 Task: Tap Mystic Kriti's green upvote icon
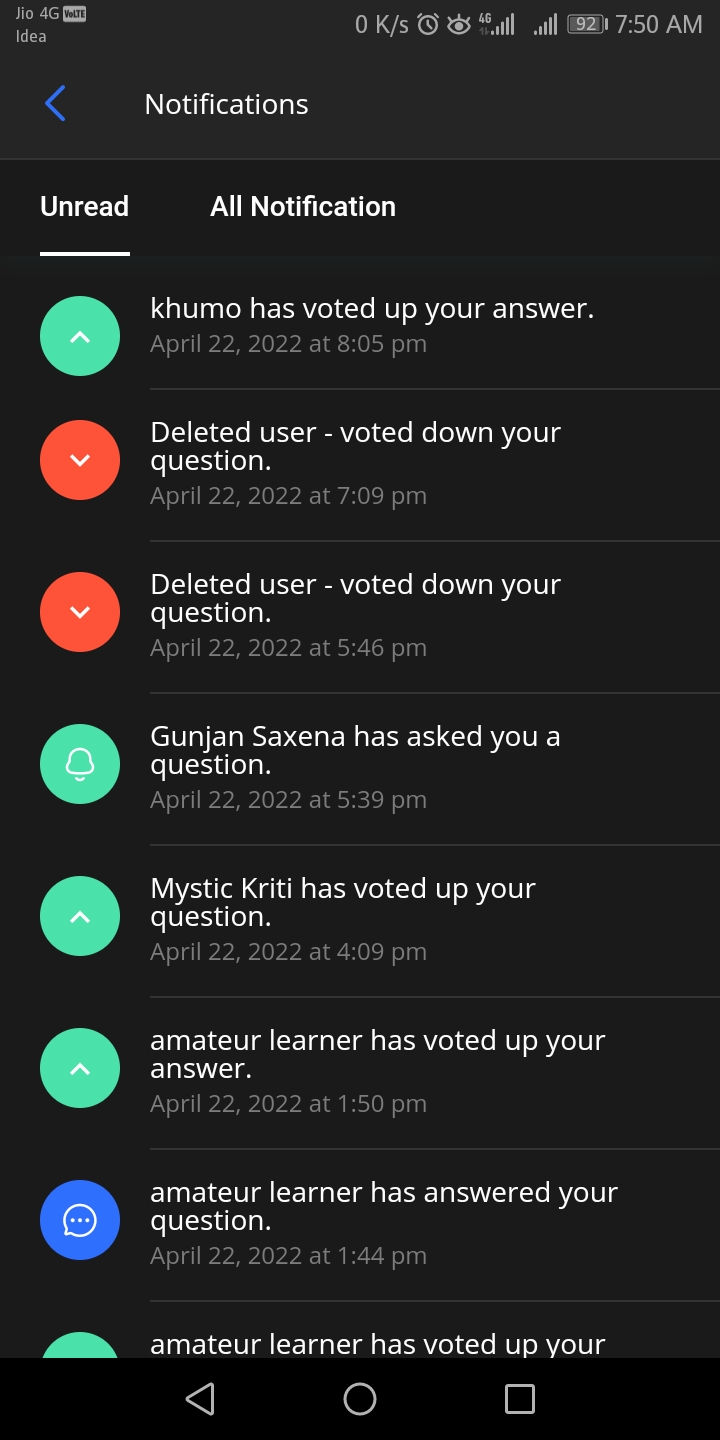80,916
